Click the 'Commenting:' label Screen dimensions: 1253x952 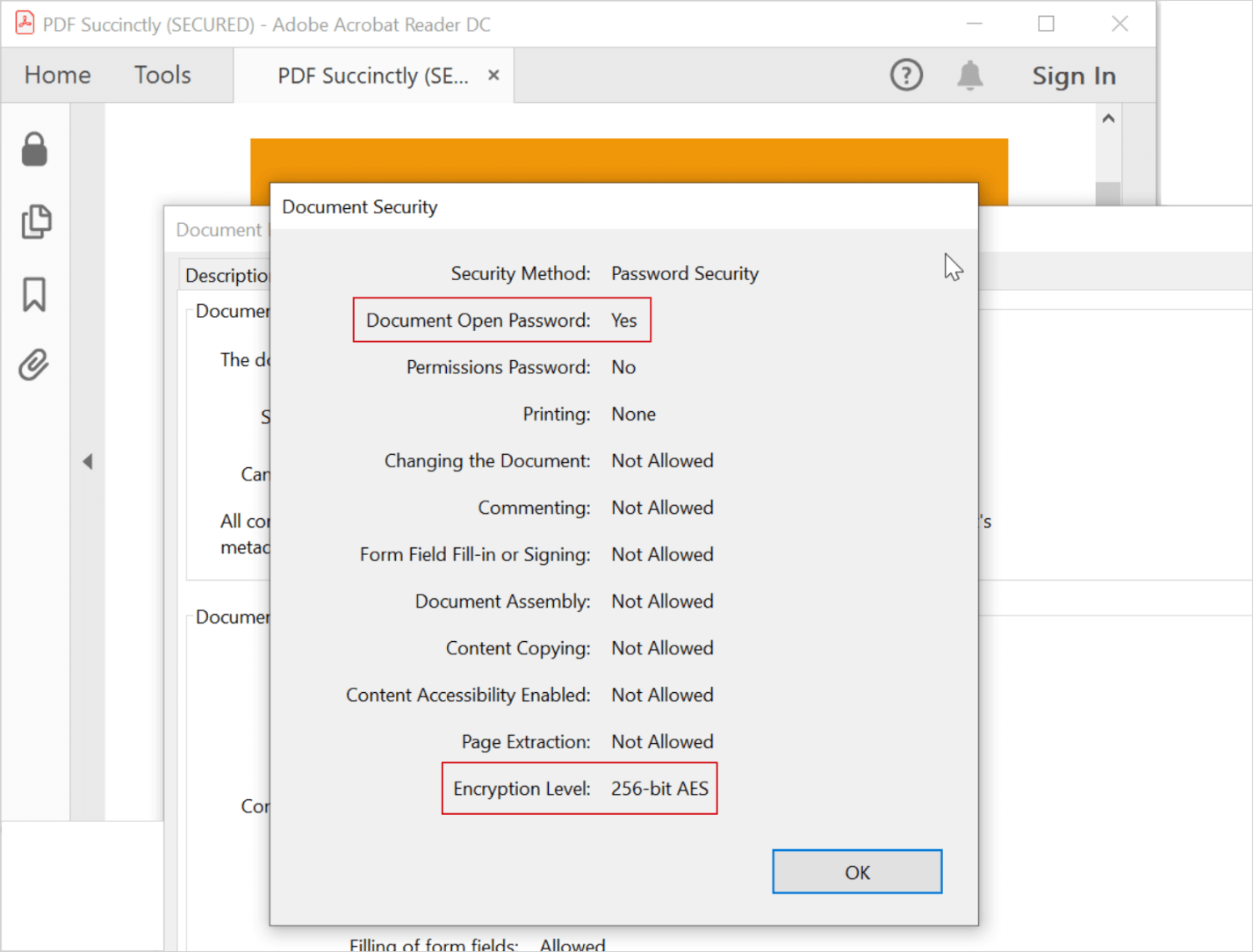(535, 508)
